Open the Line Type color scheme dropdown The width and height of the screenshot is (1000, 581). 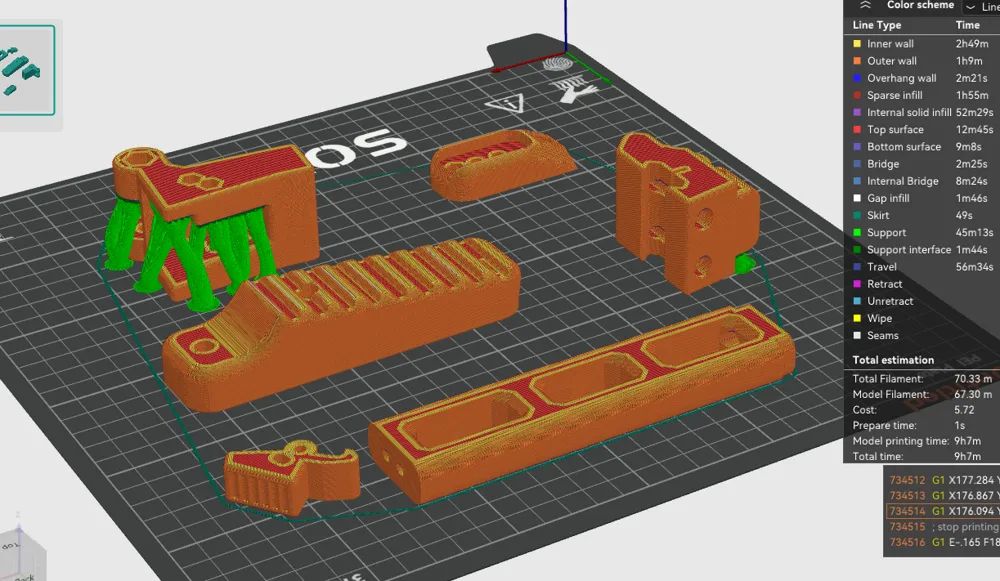click(x=982, y=6)
